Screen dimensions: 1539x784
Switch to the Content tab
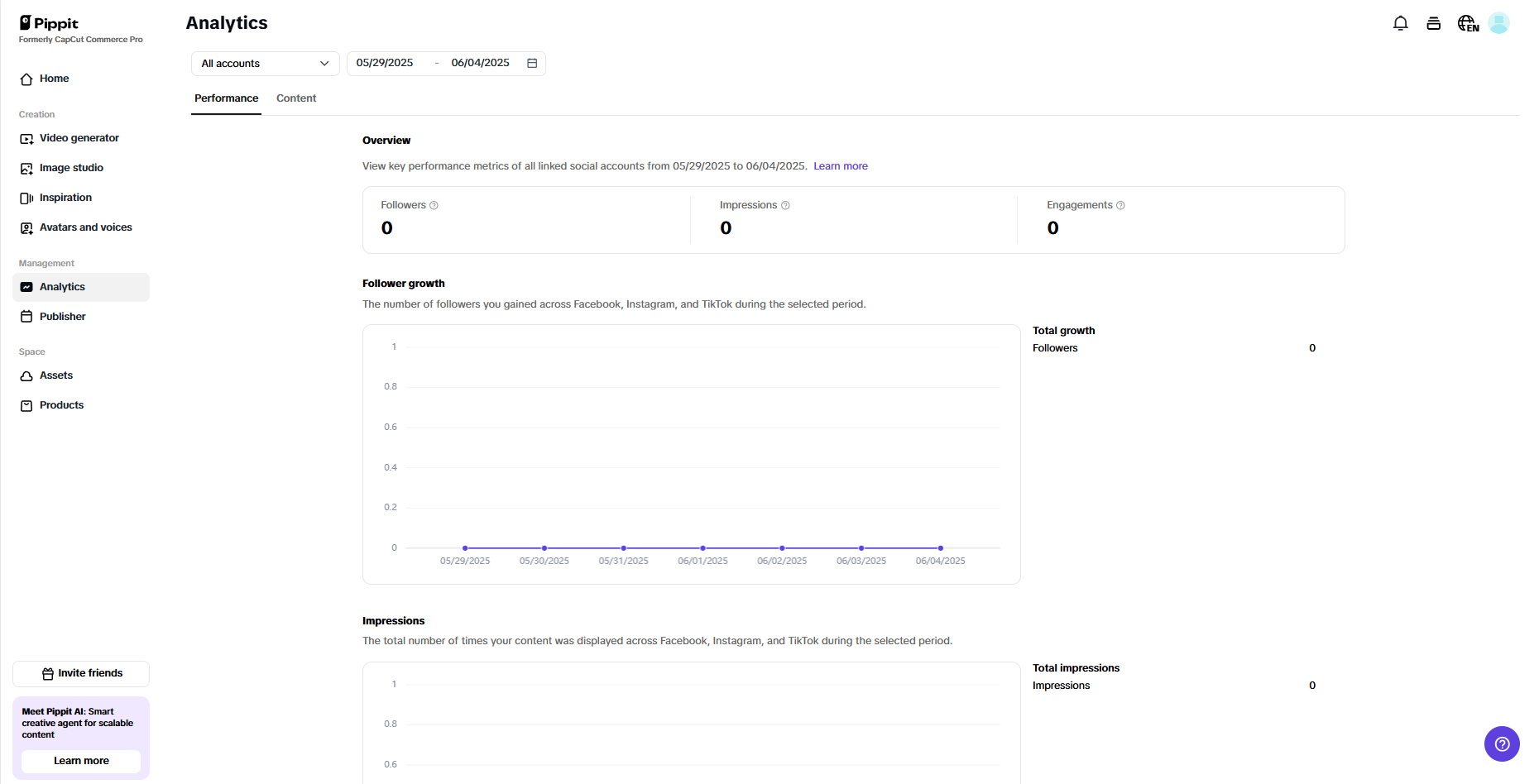(295, 98)
